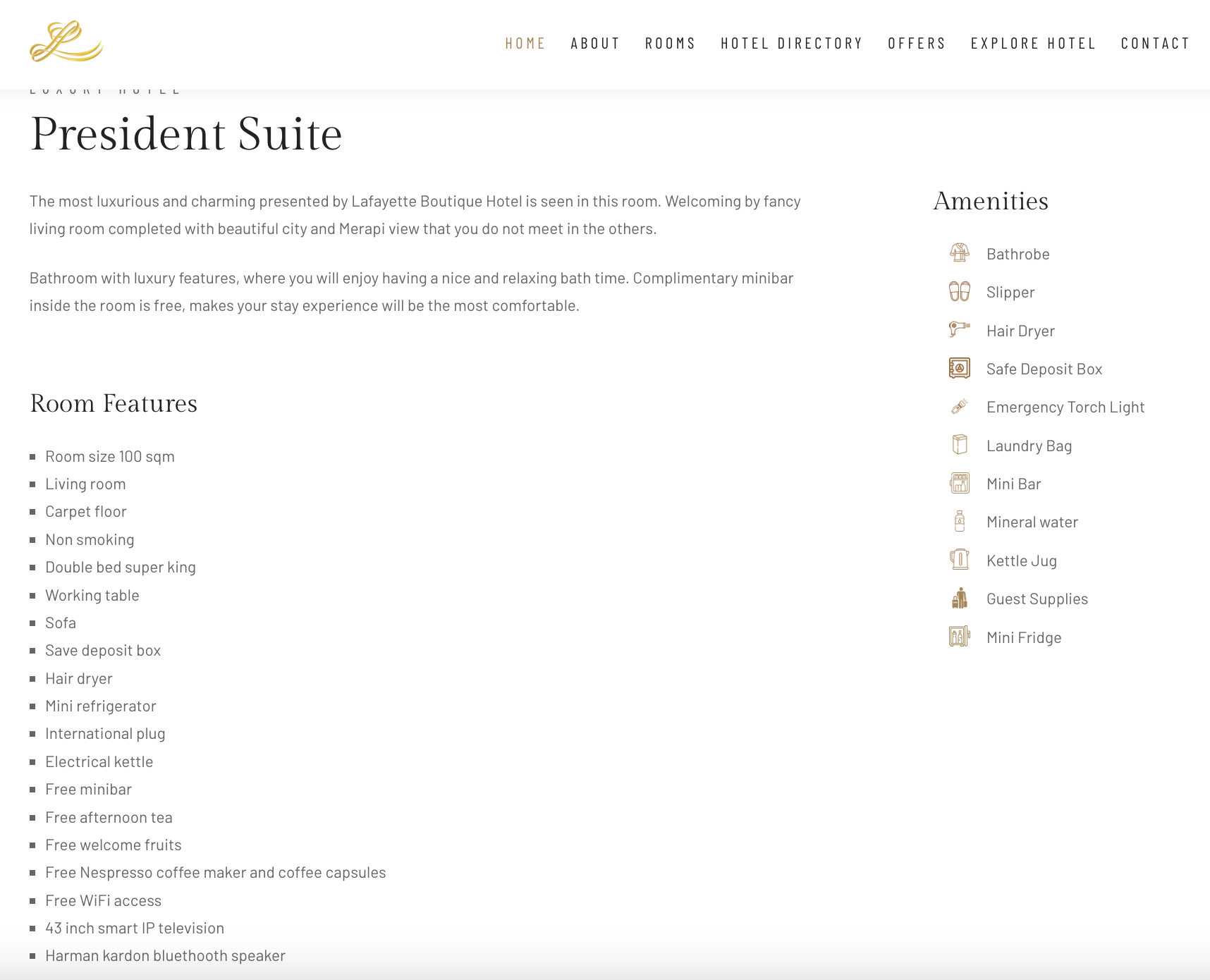This screenshot has width=1210, height=980.
Task: Open Hotel Directory in navigation
Action: (x=791, y=44)
